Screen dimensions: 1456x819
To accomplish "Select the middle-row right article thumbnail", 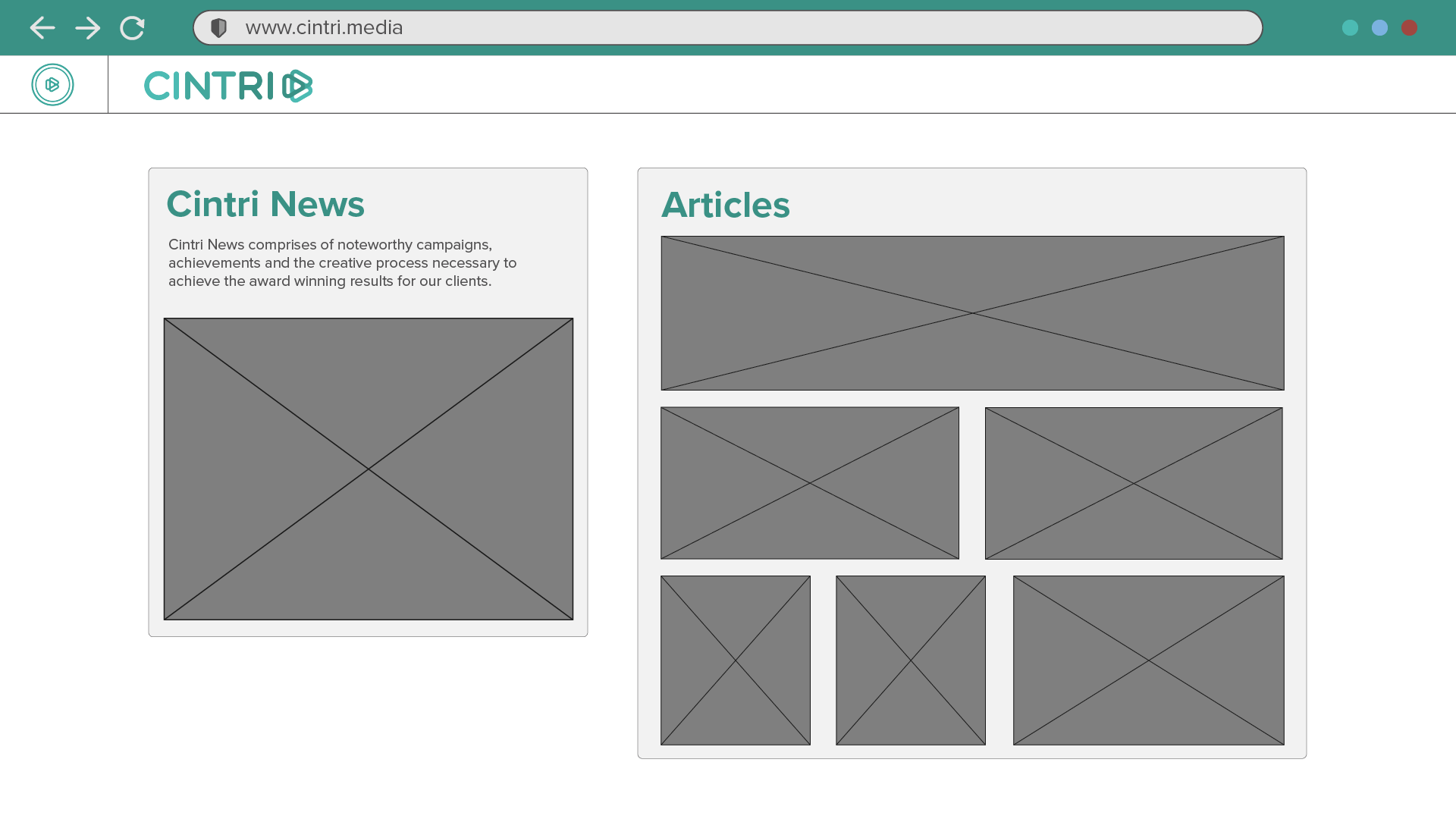I will (1133, 483).
